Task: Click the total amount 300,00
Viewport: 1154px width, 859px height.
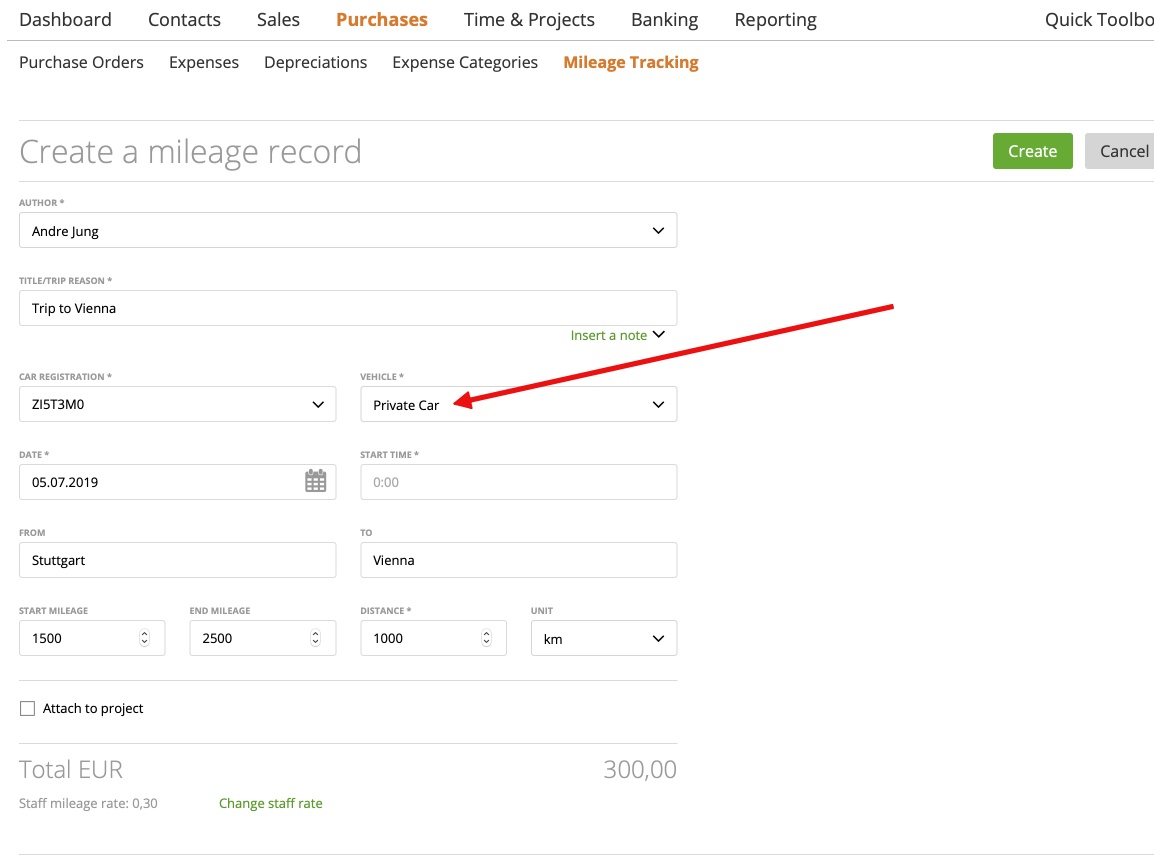Action: click(x=640, y=769)
